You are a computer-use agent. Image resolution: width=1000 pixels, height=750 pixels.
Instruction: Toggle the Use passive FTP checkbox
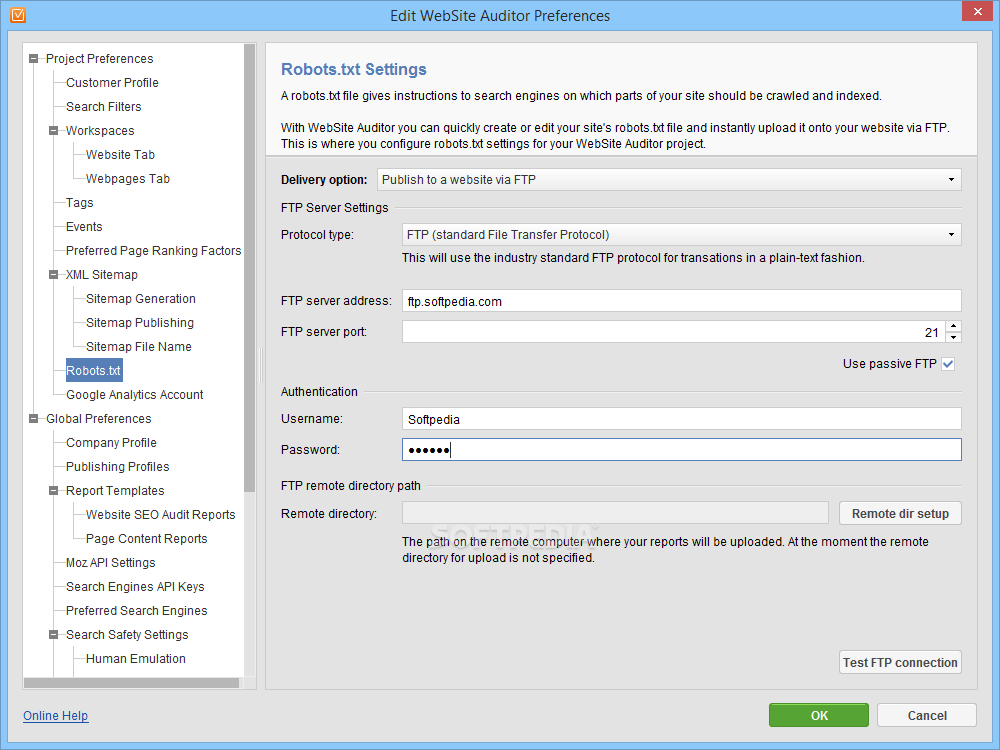point(948,364)
